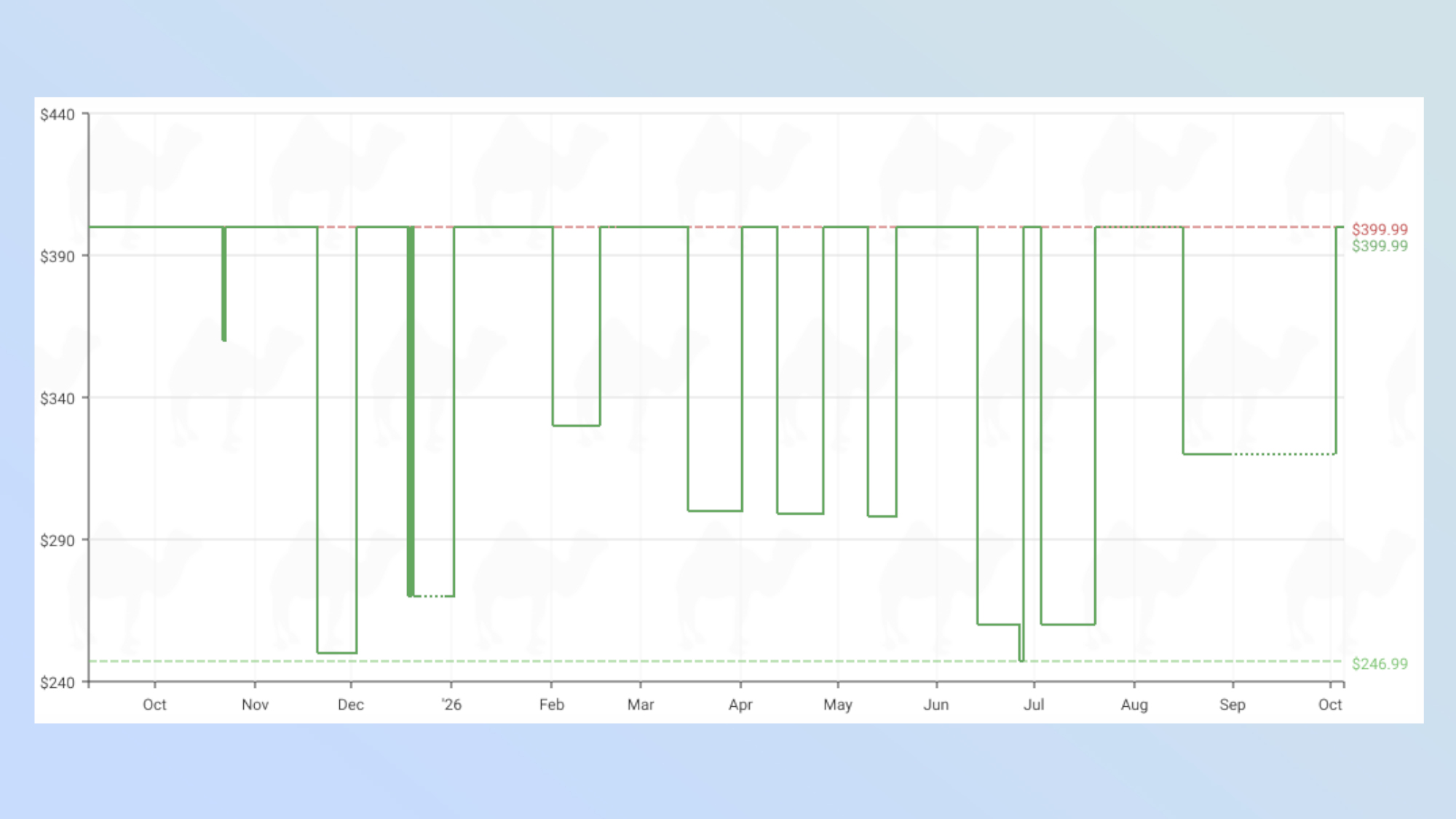Click the $246.99 lowest price label
Image resolution: width=1456 pixels, height=819 pixels.
click(1380, 664)
